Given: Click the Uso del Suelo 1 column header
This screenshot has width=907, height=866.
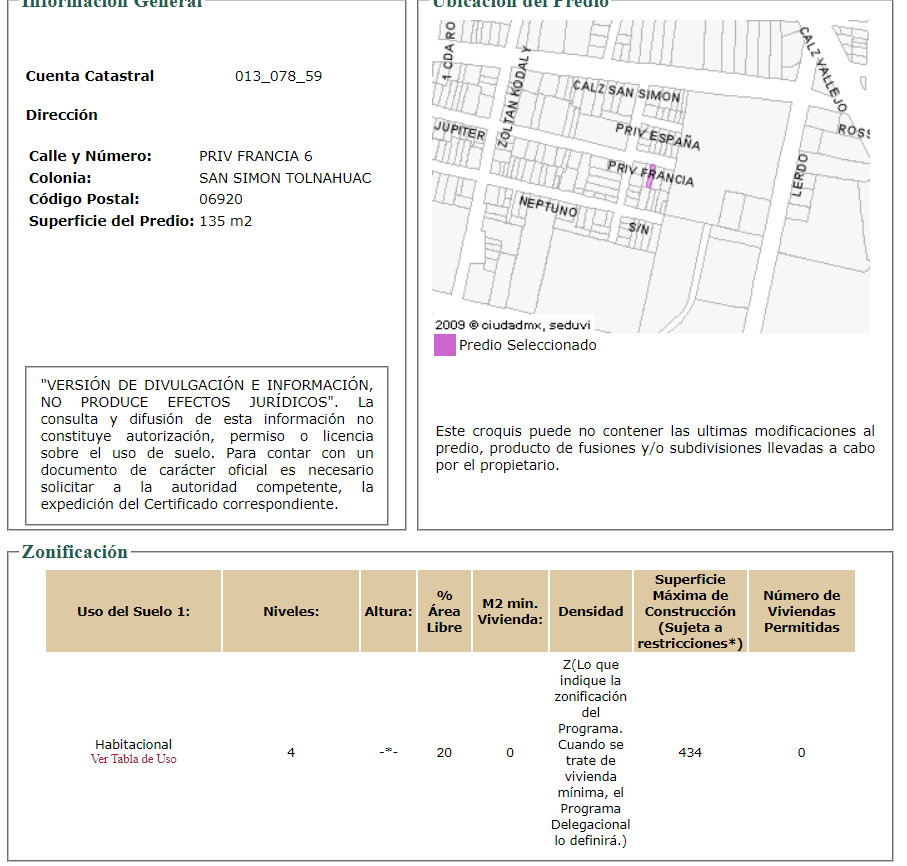Looking at the screenshot, I should click(x=134, y=611).
